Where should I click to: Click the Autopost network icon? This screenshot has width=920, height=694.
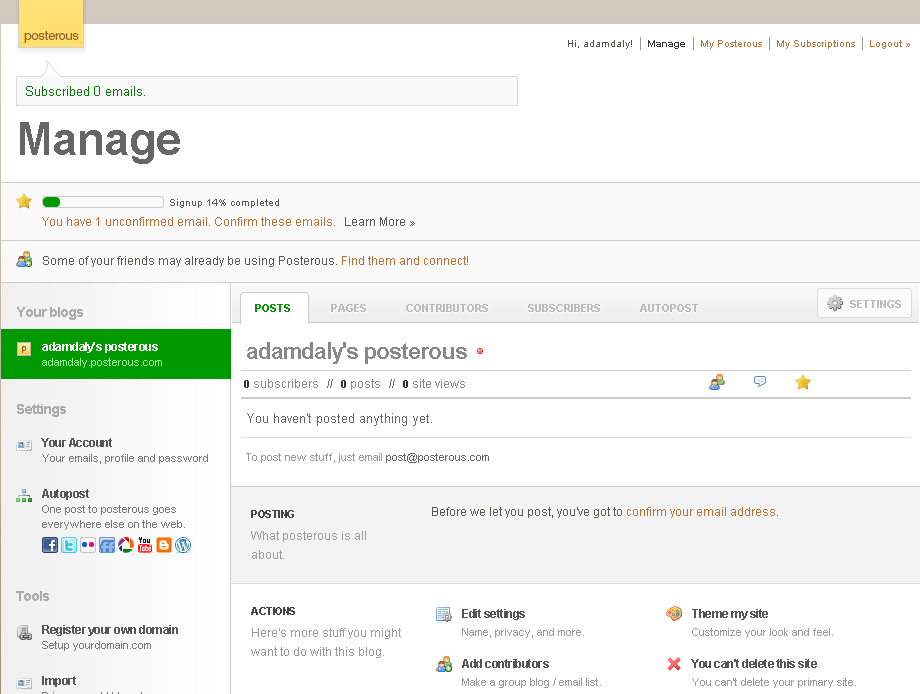24,496
